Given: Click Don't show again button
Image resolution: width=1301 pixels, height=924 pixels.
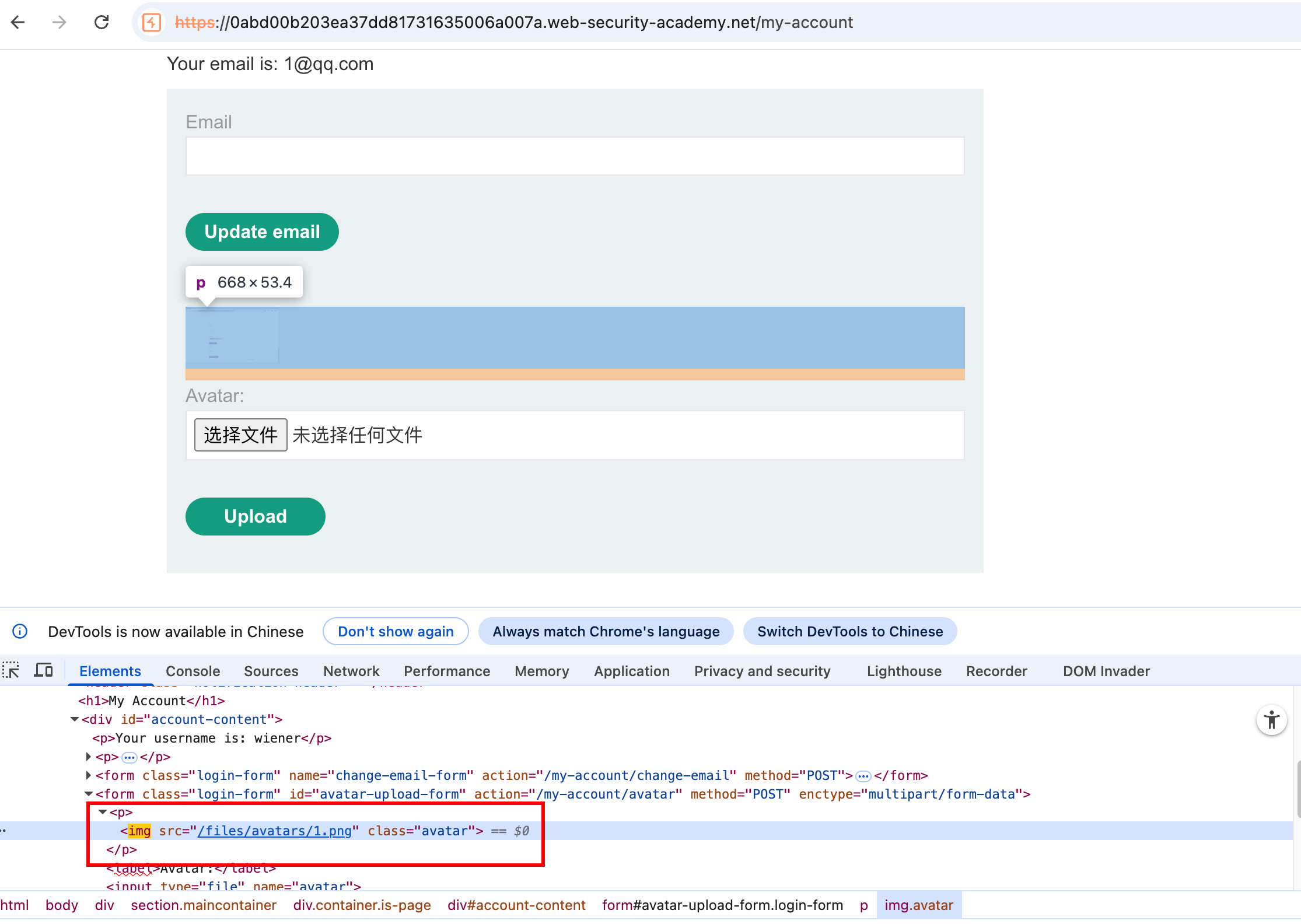Looking at the screenshot, I should 396,631.
